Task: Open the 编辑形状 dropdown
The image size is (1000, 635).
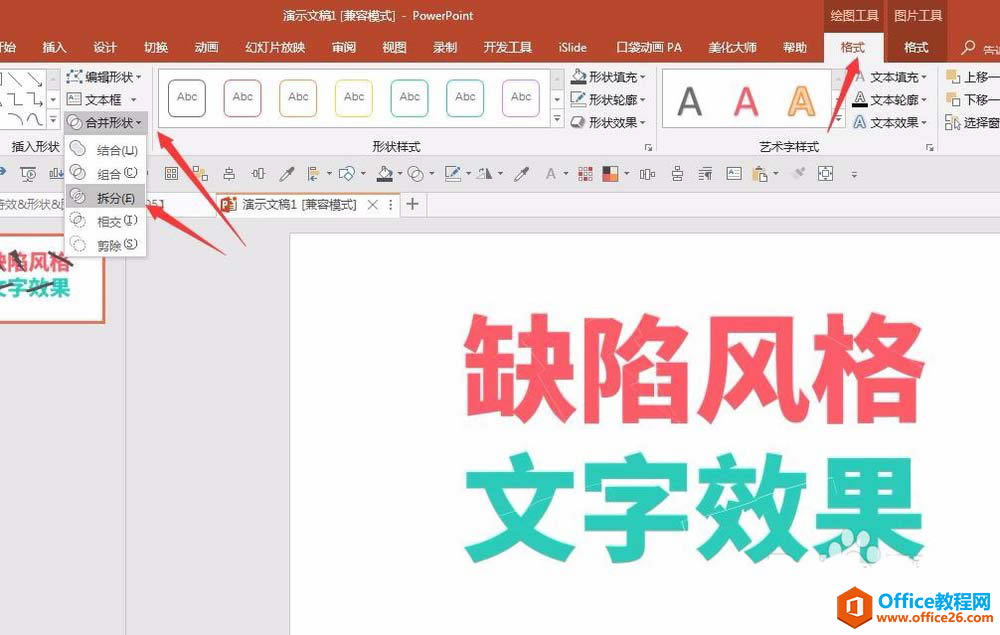Action: [x=104, y=77]
